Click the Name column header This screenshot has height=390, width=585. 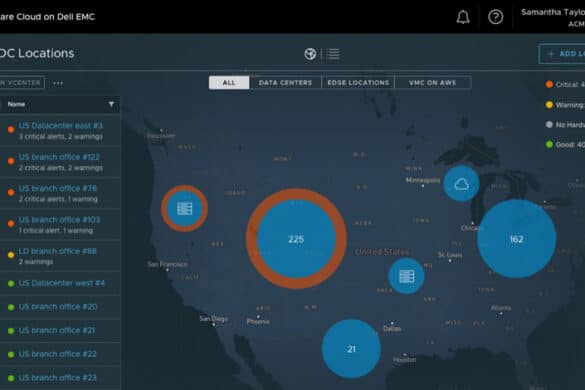point(16,104)
